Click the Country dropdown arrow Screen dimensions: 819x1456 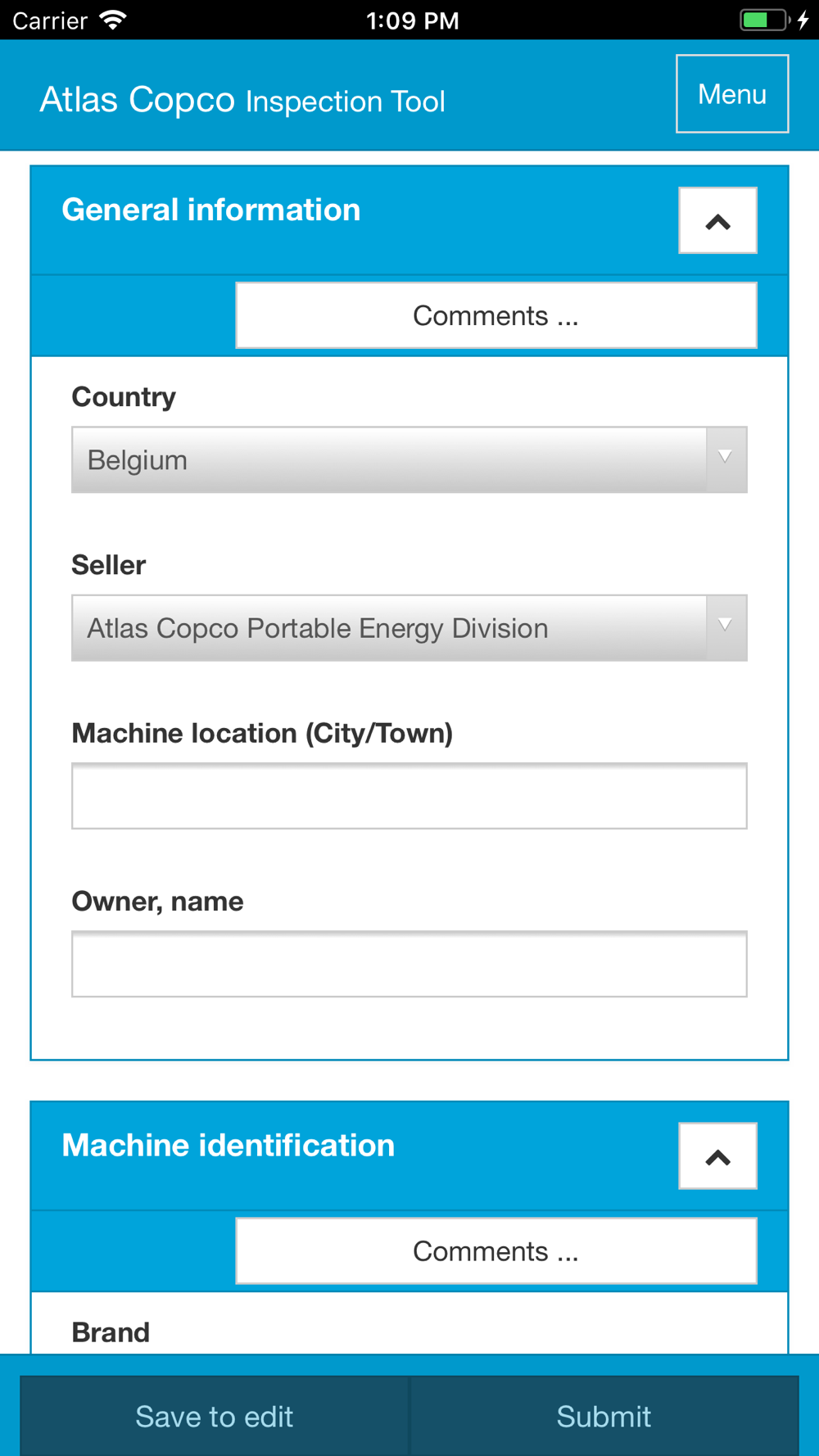tap(726, 458)
